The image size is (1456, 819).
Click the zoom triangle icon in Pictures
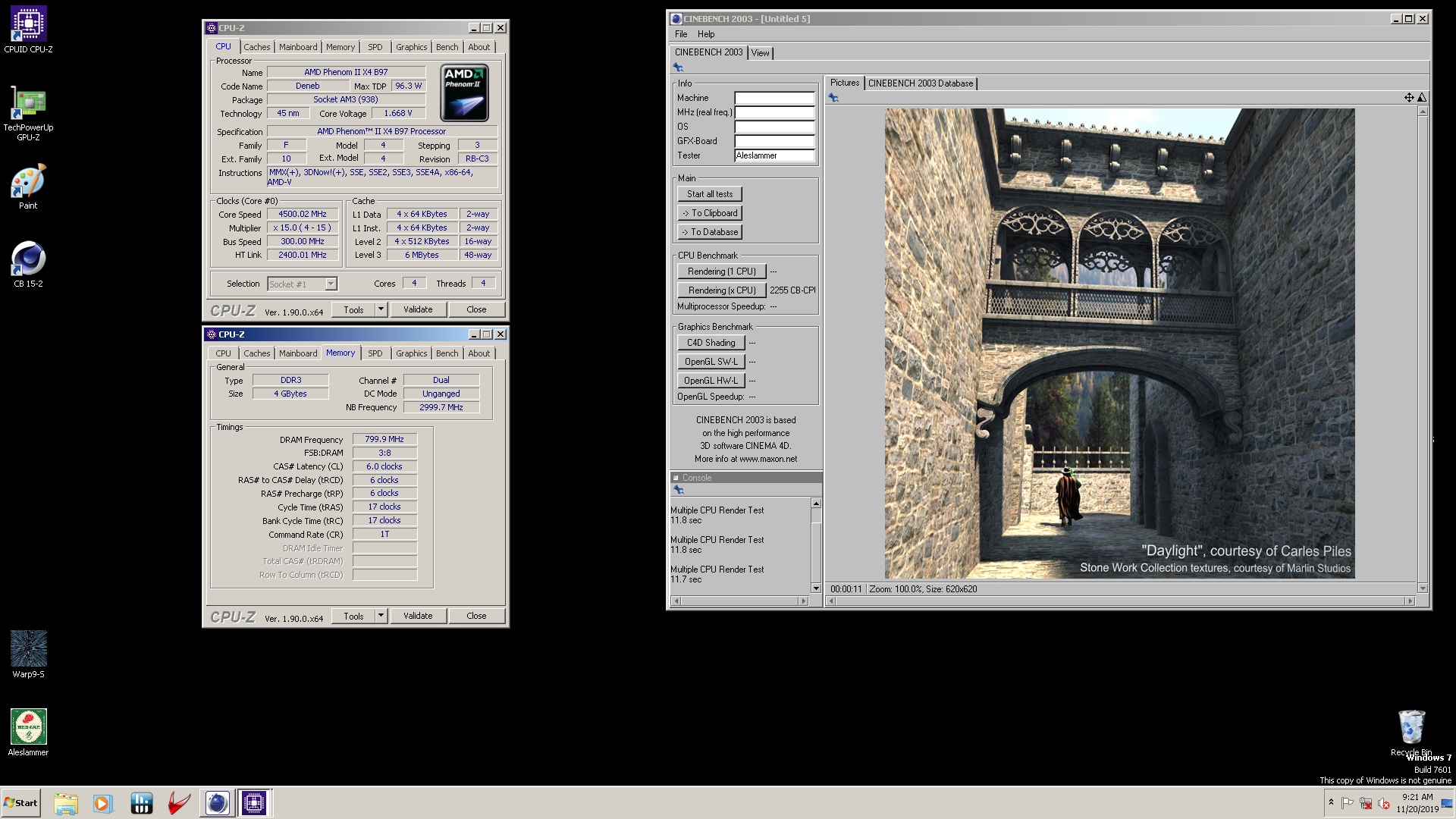(x=1422, y=97)
